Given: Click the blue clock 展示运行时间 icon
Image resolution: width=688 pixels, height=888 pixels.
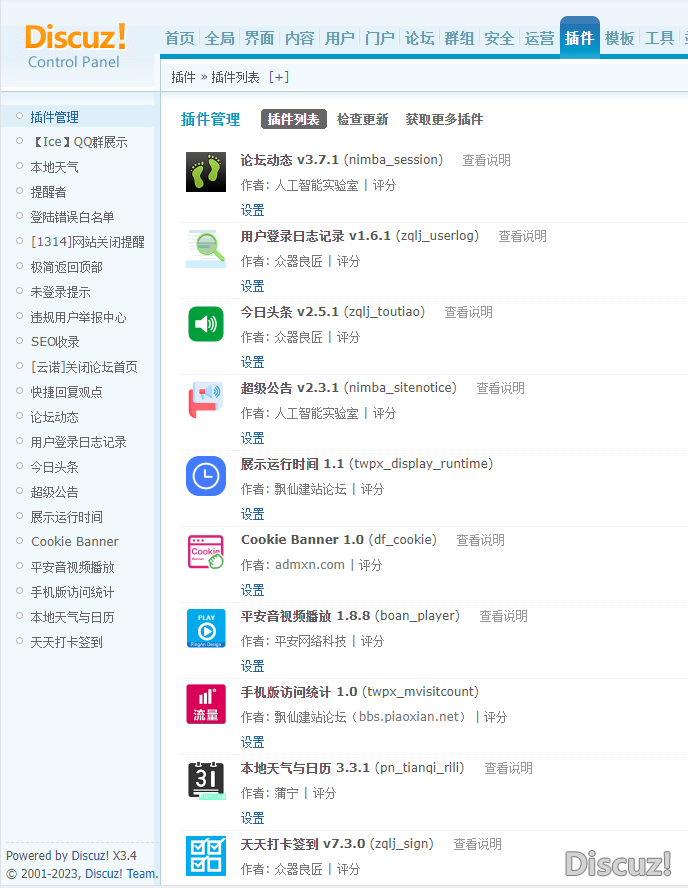Looking at the screenshot, I should tap(206, 476).
